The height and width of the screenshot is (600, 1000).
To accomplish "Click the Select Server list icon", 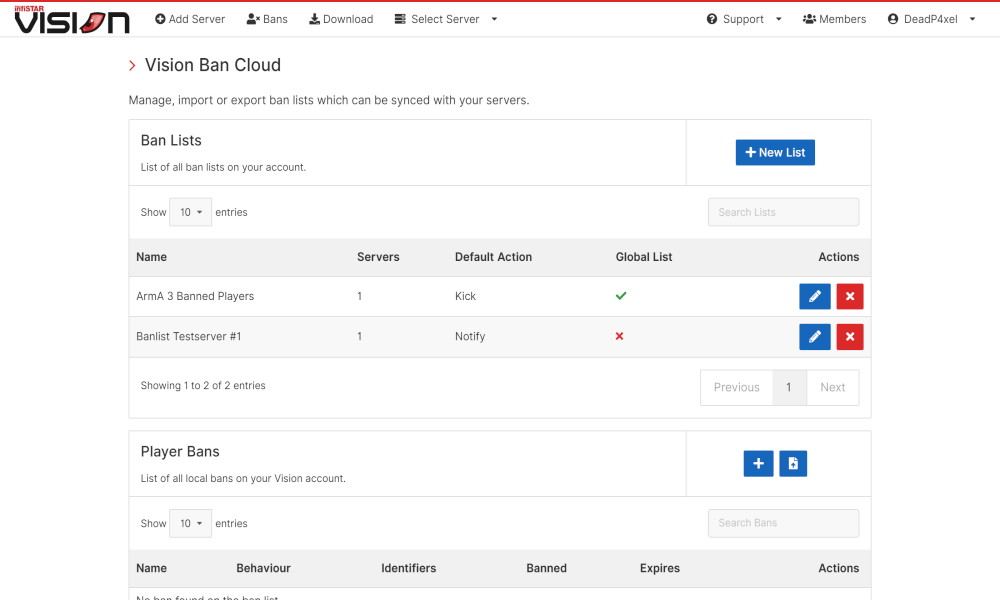I will tap(400, 19).
